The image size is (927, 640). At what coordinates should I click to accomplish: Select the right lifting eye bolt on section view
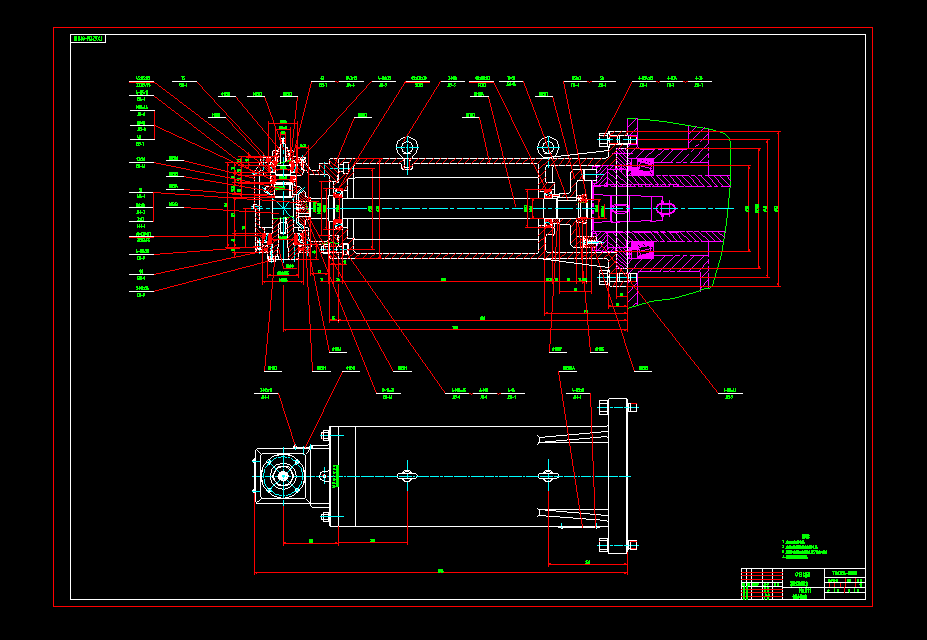(x=548, y=148)
